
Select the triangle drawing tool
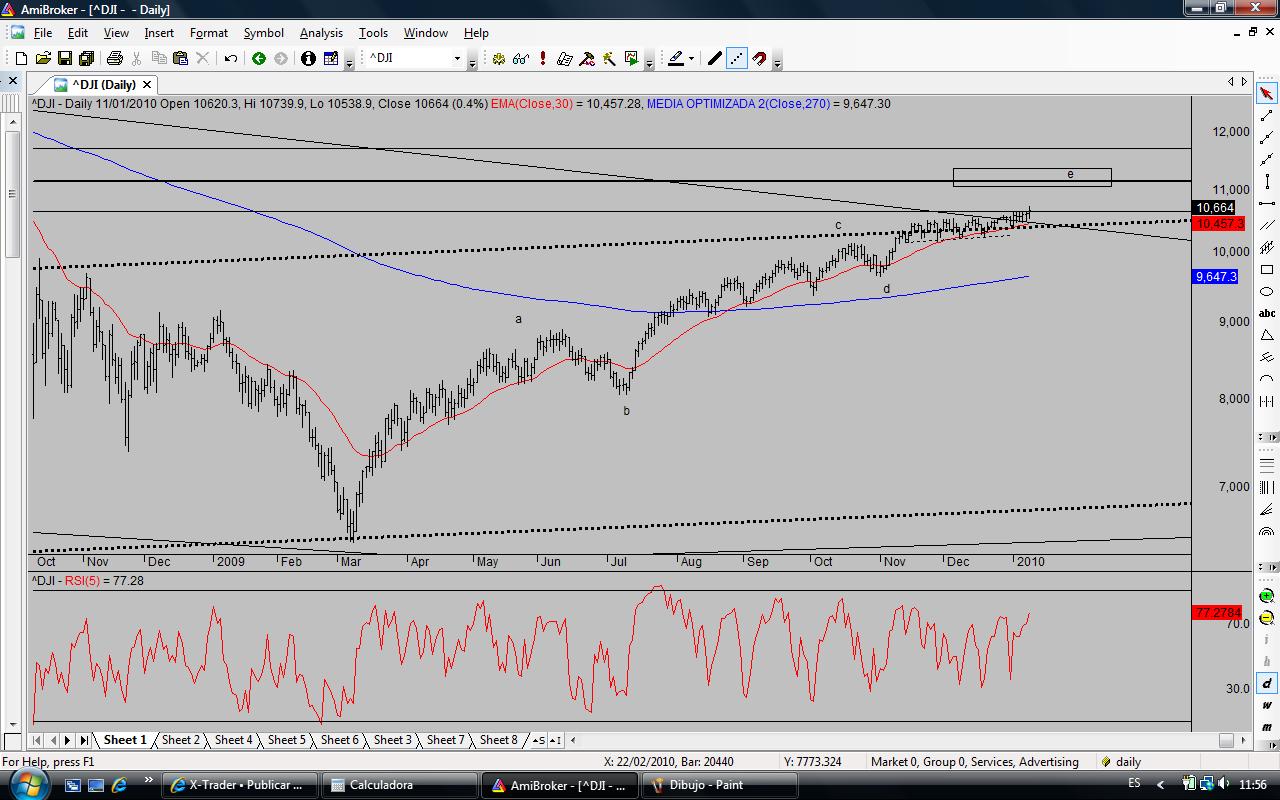[1267, 335]
